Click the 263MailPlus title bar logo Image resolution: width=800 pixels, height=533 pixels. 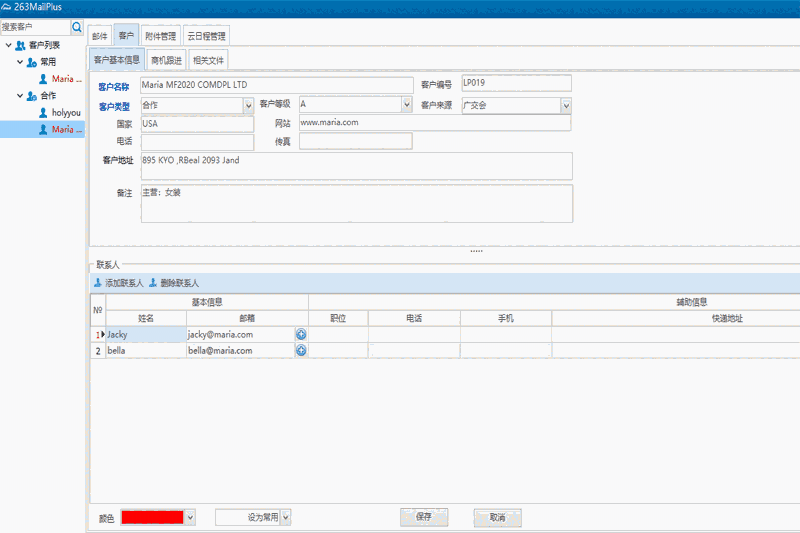coord(6,7)
